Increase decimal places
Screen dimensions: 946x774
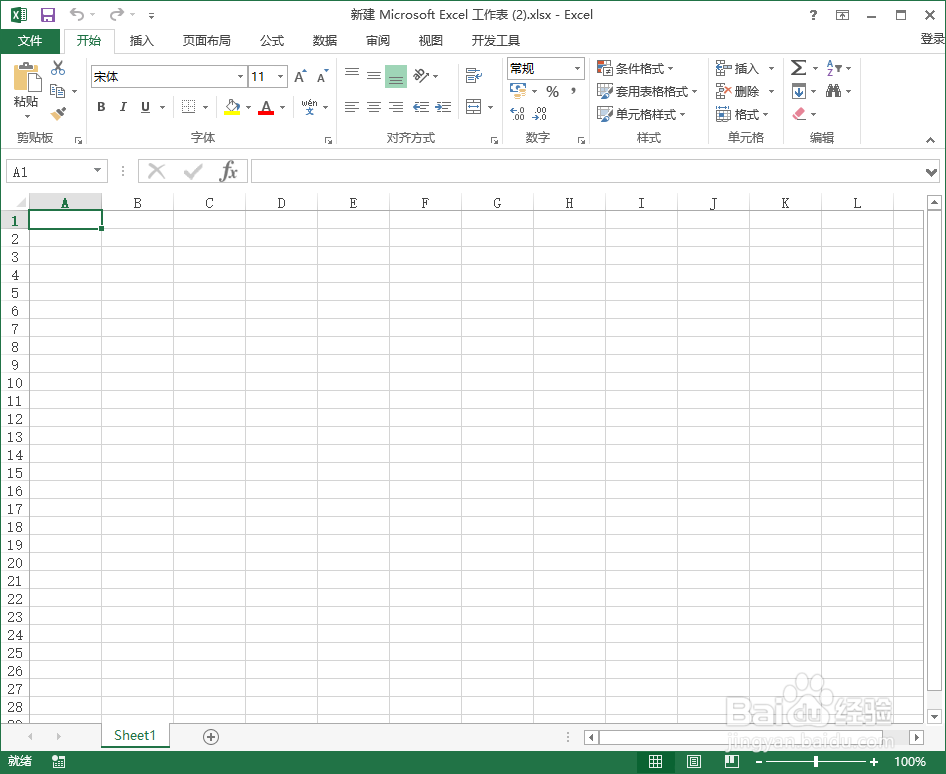pos(518,113)
